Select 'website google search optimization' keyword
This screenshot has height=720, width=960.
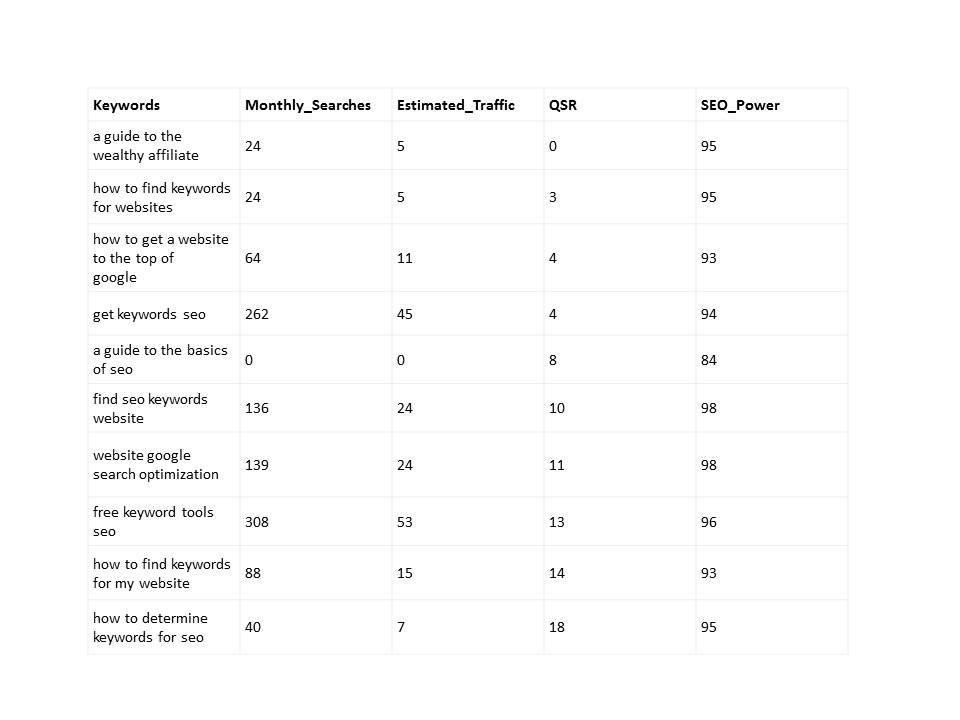pos(156,465)
